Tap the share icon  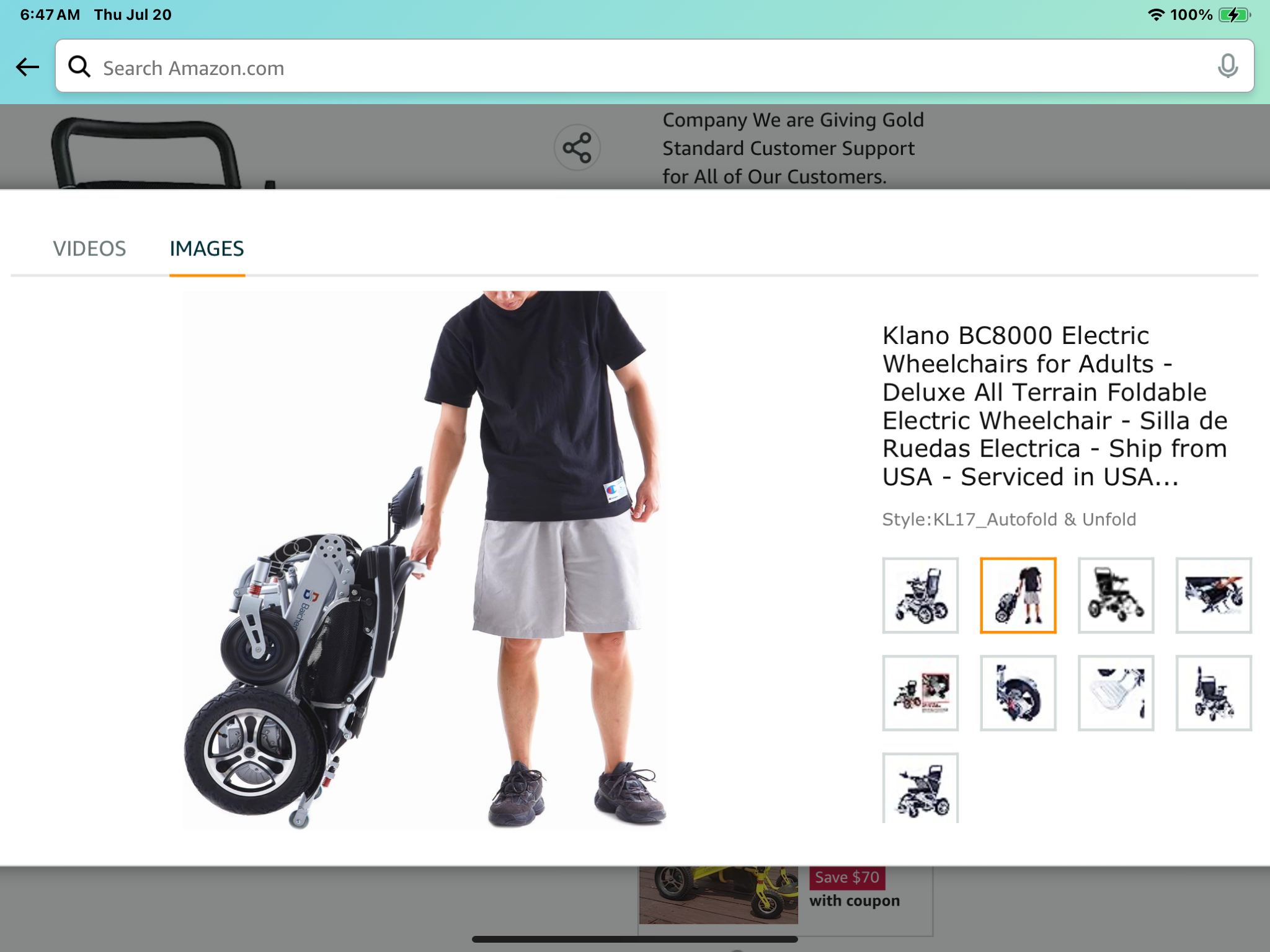tap(577, 148)
